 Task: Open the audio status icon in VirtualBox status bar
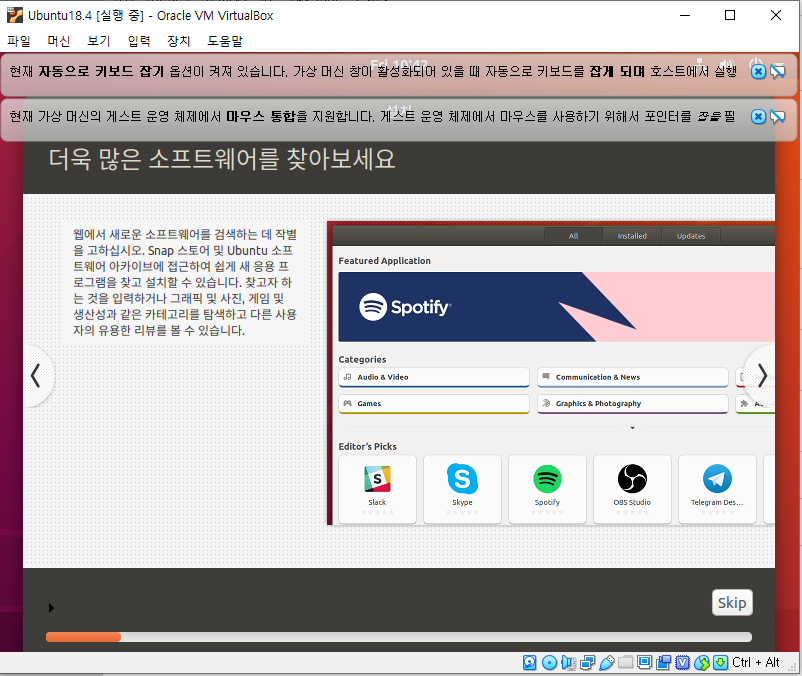tap(568, 663)
